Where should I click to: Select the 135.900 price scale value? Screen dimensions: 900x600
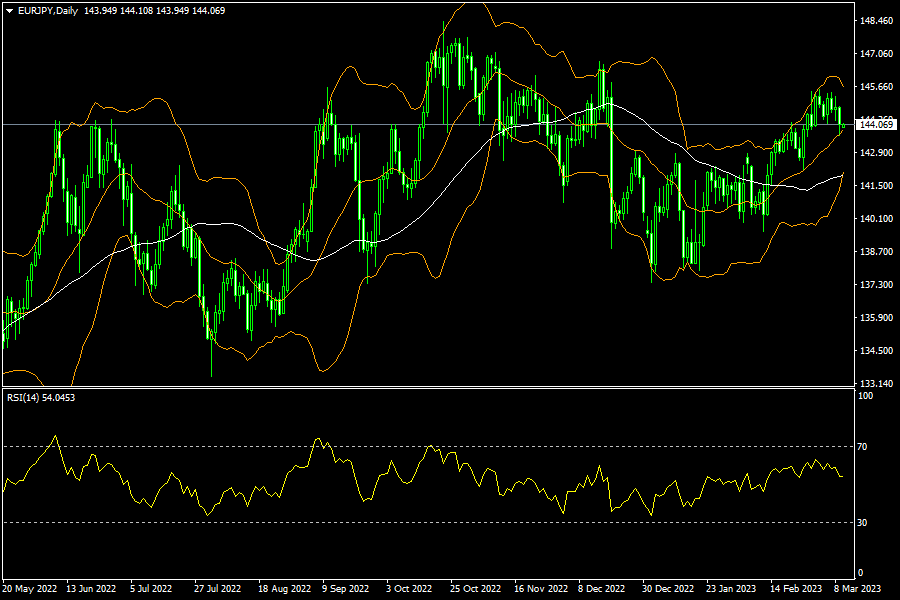coord(876,318)
